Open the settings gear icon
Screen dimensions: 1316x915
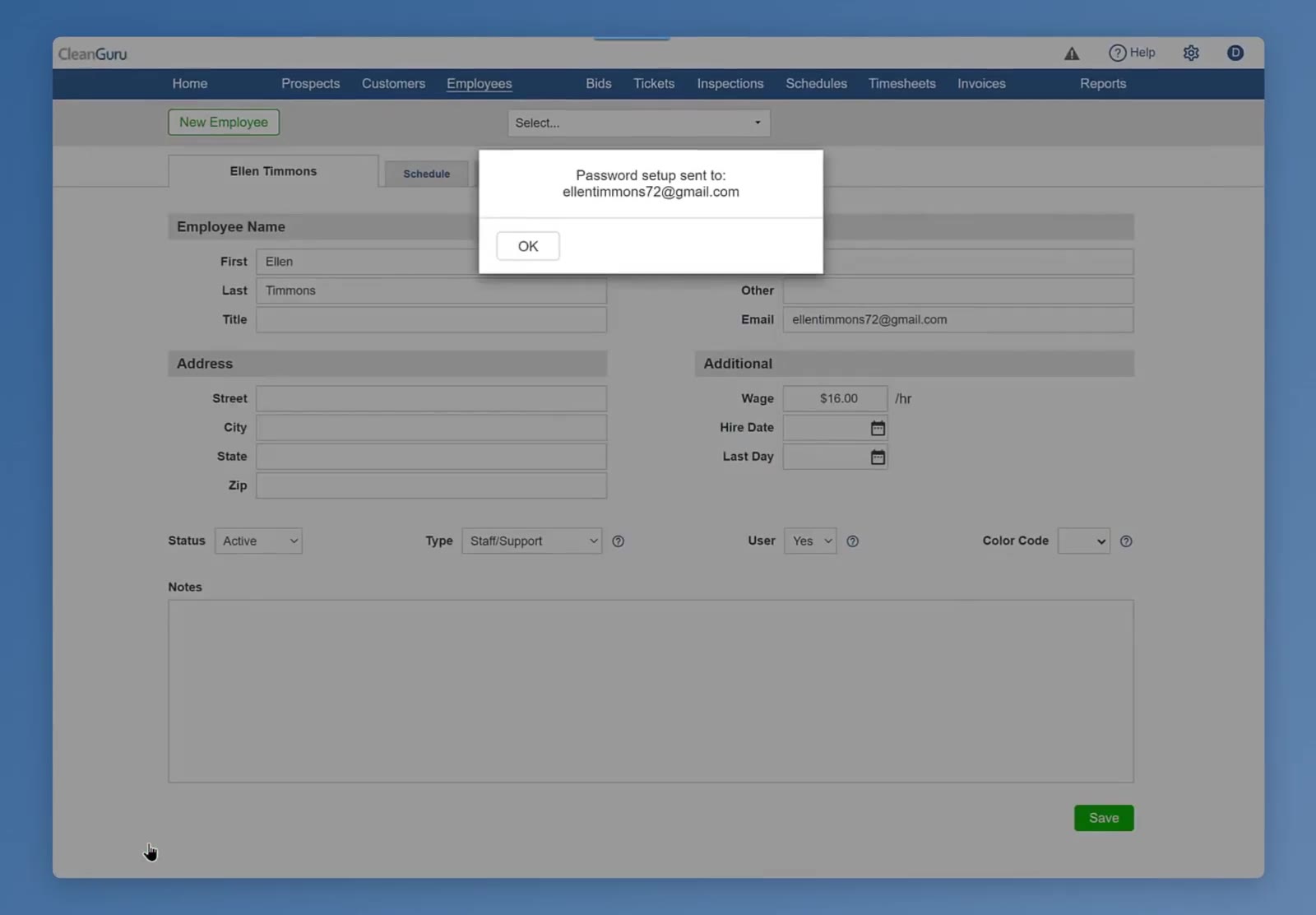coord(1191,53)
